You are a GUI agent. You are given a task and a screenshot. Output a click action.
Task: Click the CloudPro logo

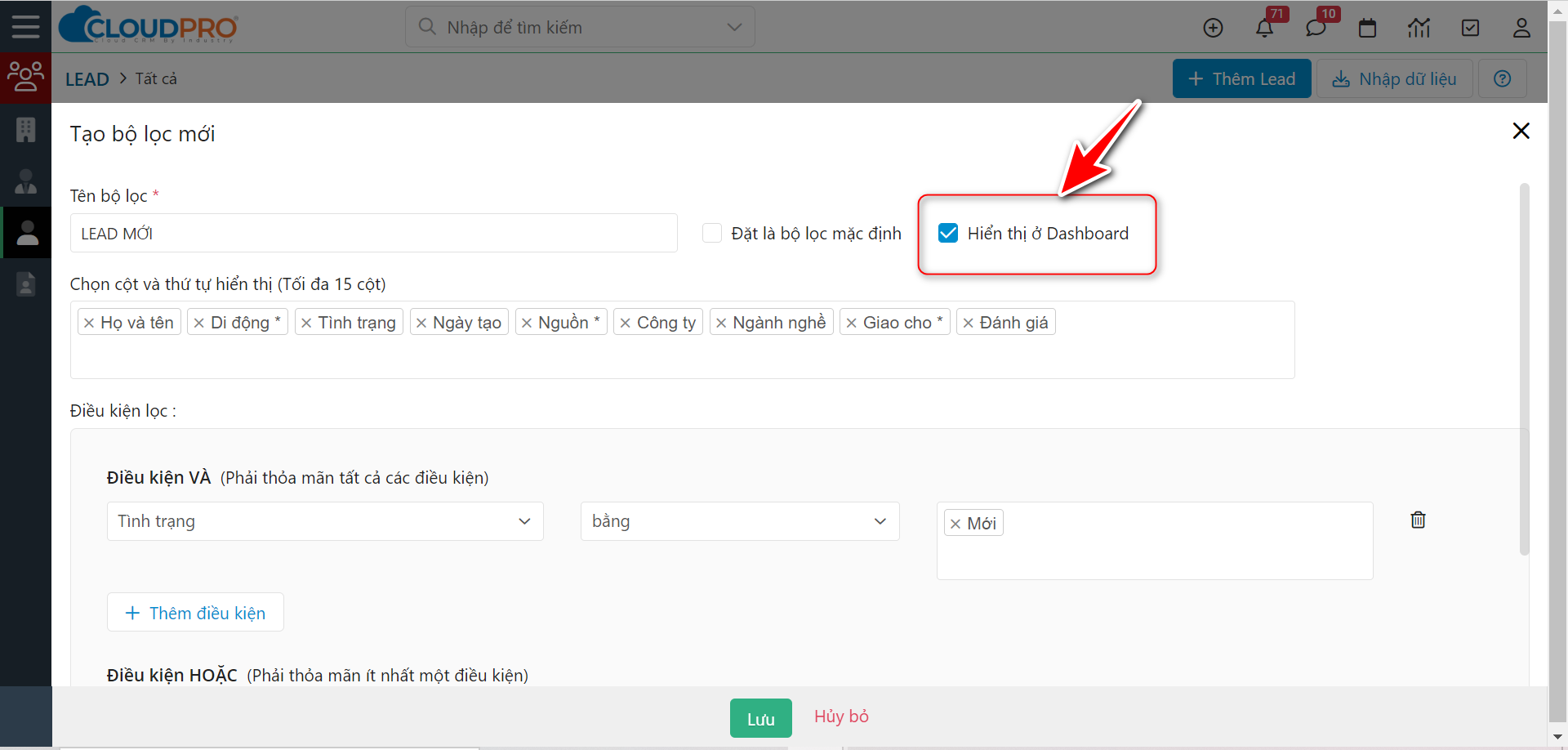149,25
